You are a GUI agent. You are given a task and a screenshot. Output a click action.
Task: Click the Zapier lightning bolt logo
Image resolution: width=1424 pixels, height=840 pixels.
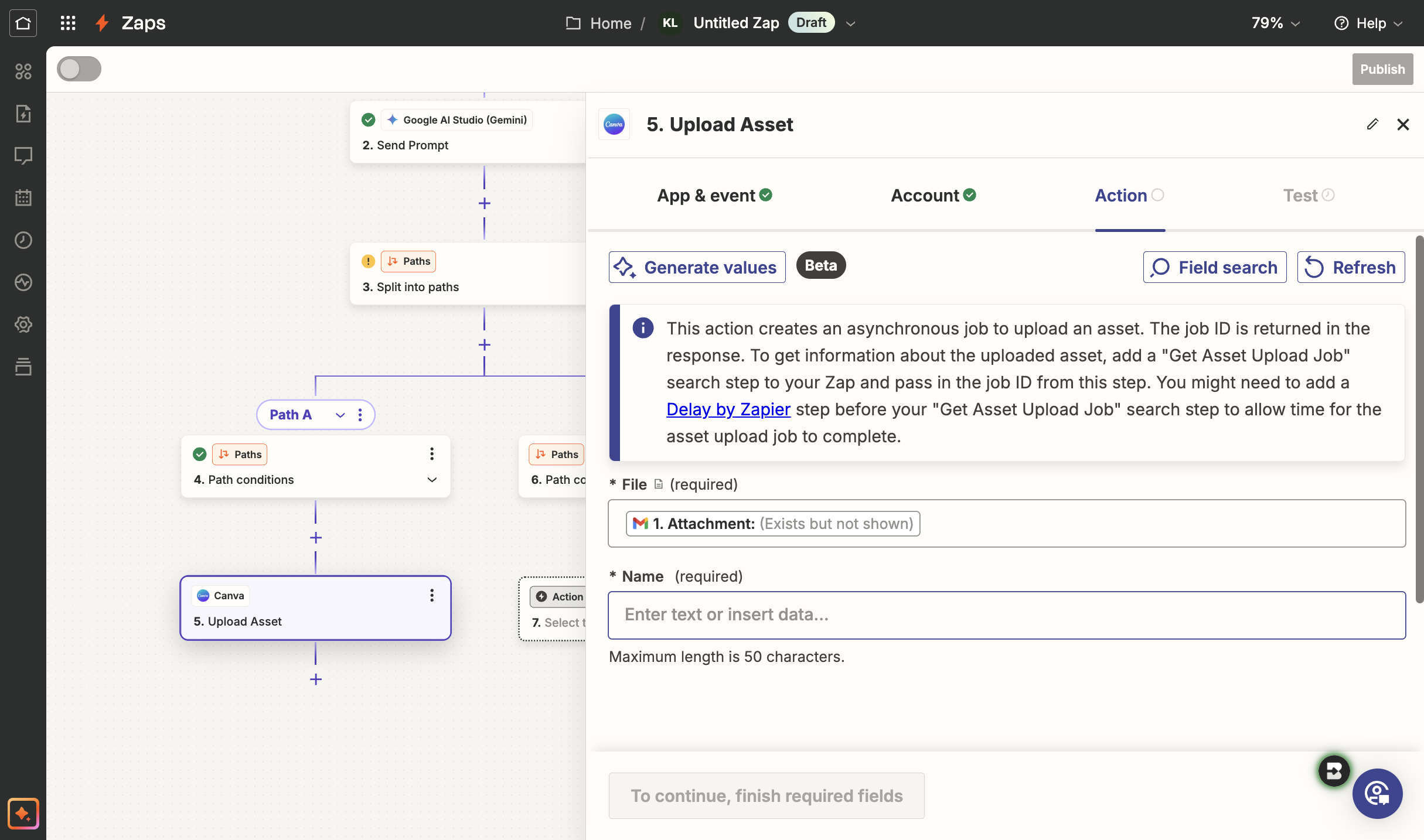(x=103, y=23)
